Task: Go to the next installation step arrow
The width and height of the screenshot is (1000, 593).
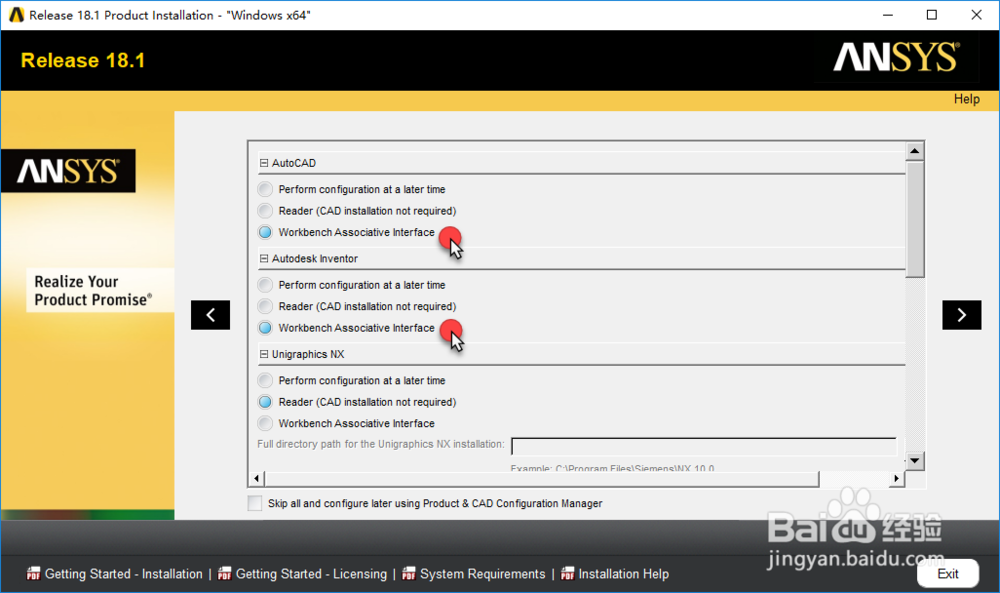Action: click(x=962, y=314)
